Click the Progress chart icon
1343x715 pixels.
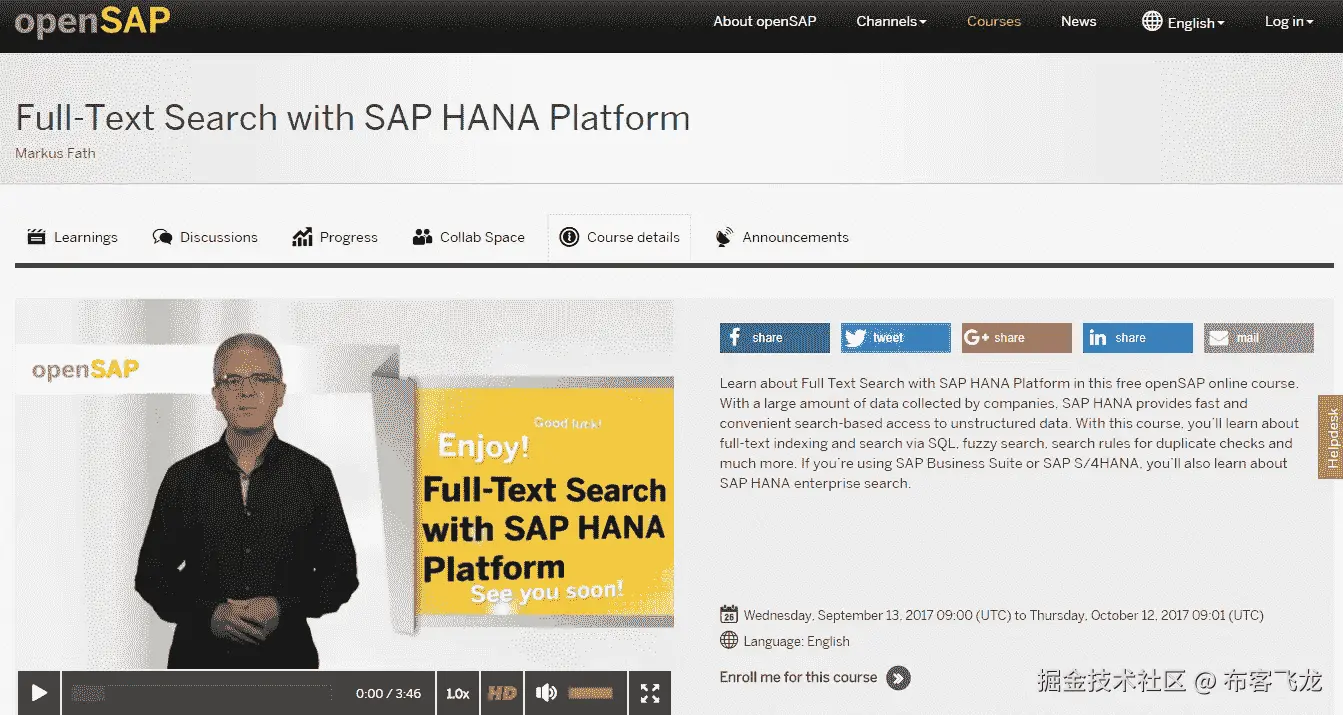pyautogui.click(x=302, y=237)
